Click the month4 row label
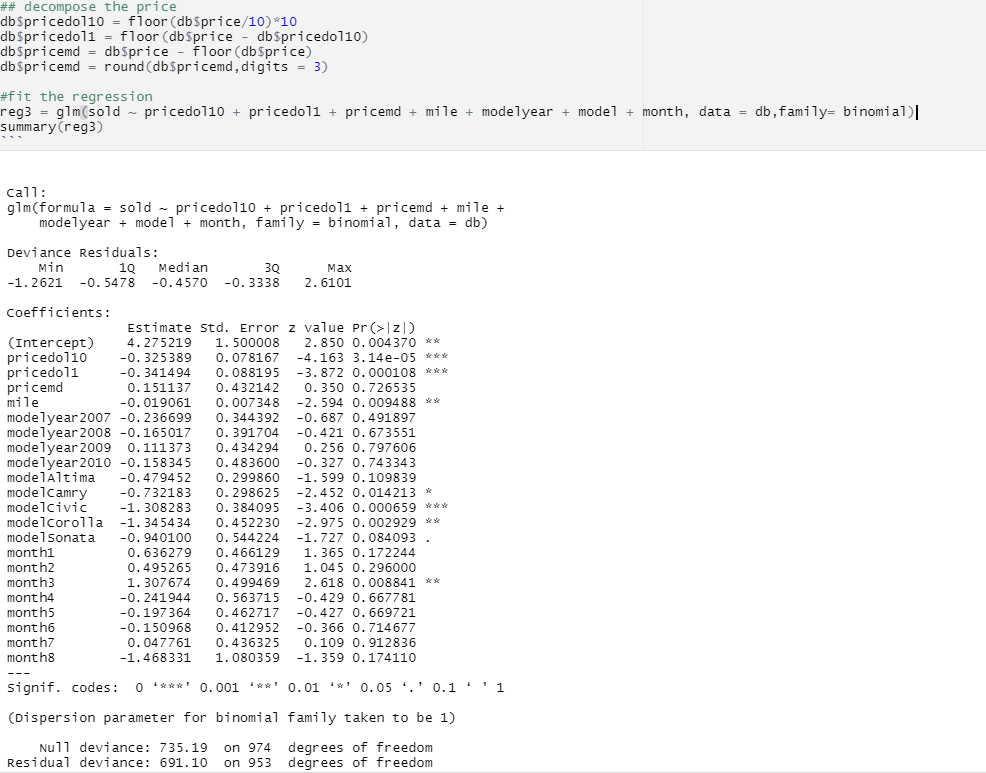 30,598
